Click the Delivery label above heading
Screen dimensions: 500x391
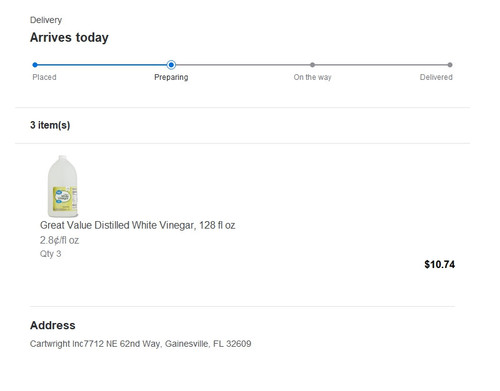(46, 20)
